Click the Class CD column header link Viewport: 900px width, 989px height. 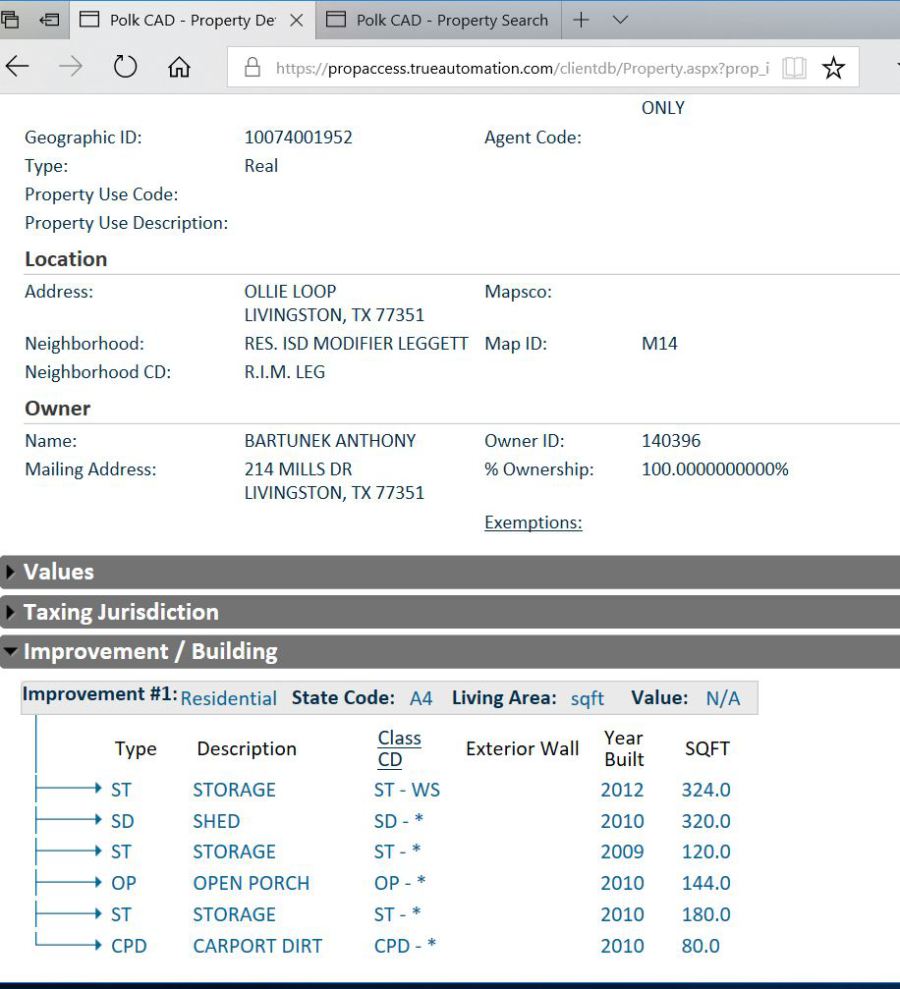[399, 748]
